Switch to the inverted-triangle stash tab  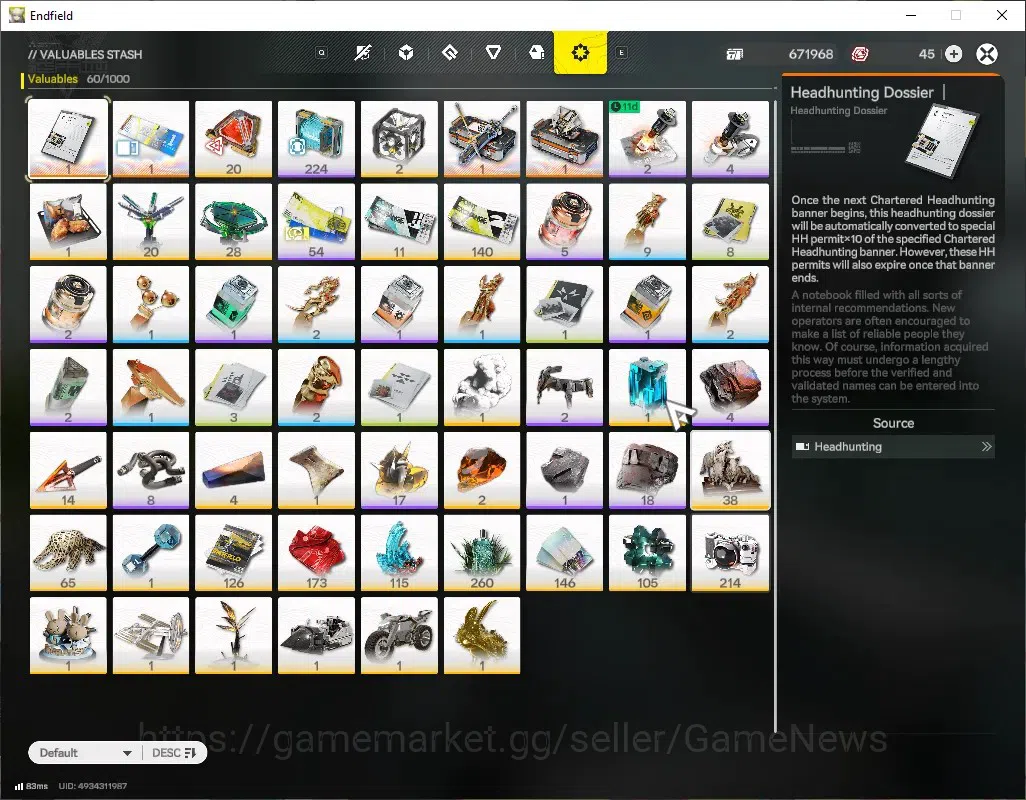[493, 53]
